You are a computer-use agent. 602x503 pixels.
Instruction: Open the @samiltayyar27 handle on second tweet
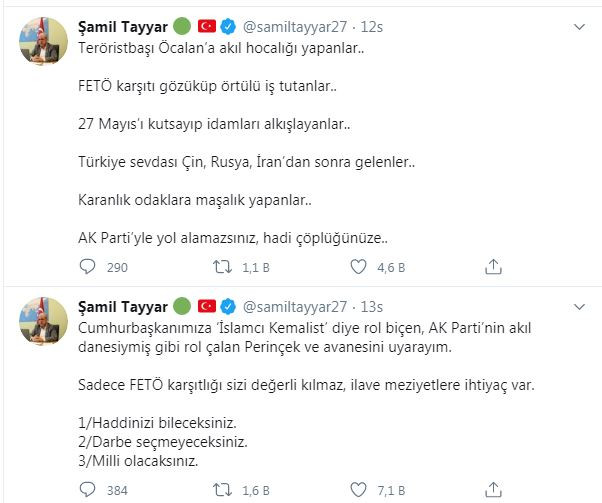pyautogui.click(x=292, y=305)
